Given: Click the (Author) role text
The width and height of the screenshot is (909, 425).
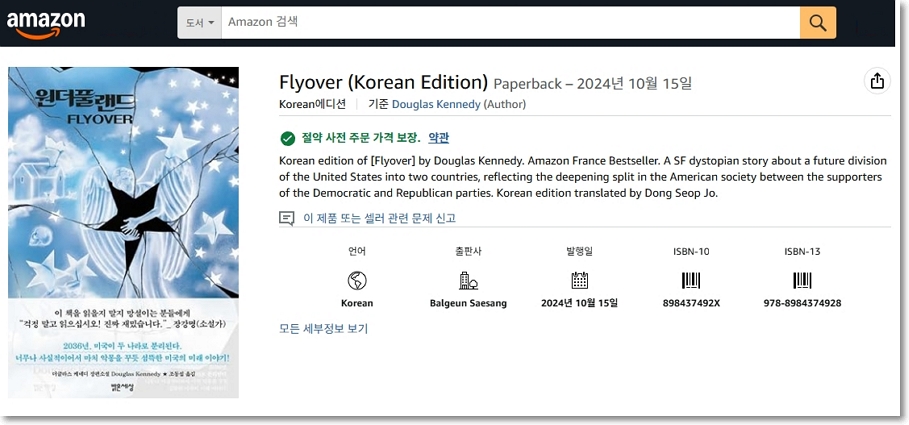Looking at the screenshot, I should 504,104.
